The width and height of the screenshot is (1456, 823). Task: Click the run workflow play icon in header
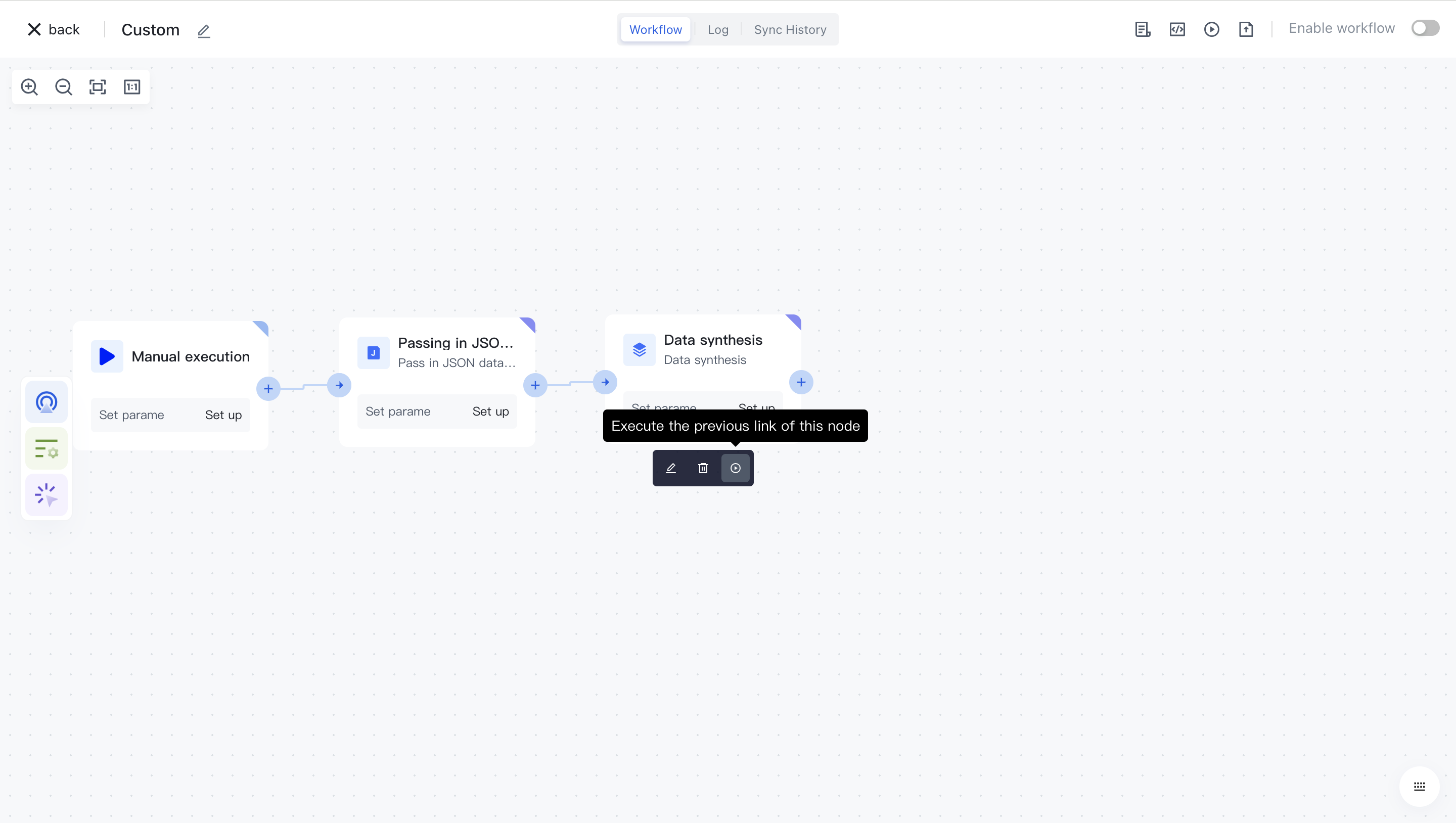click(1211, 29)
